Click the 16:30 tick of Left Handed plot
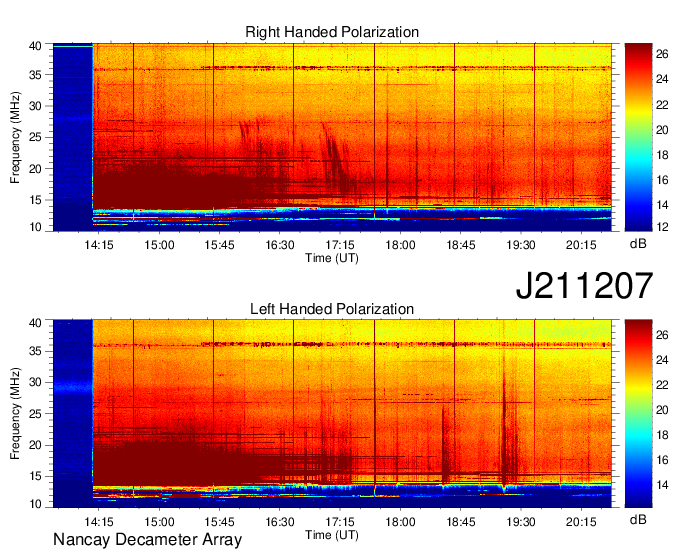 [x=280, y=522]
